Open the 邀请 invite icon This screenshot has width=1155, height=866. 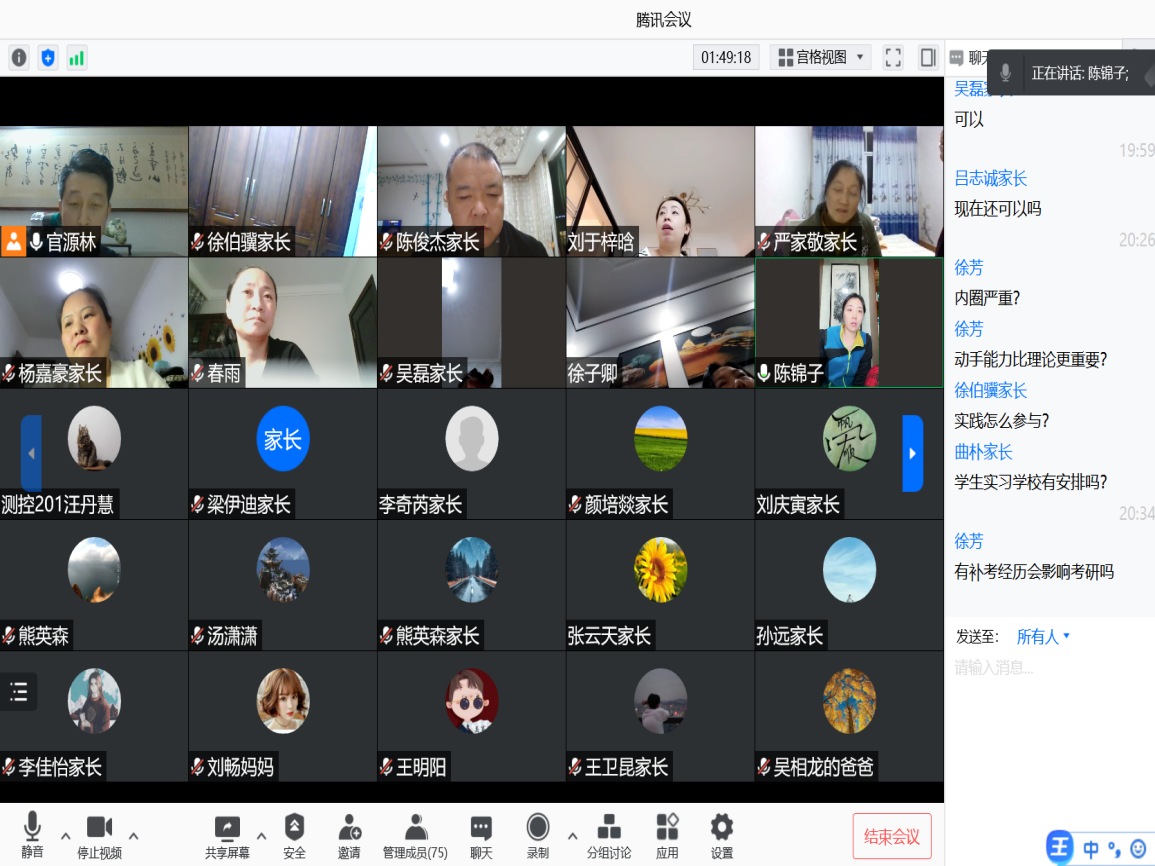point(349,835)
